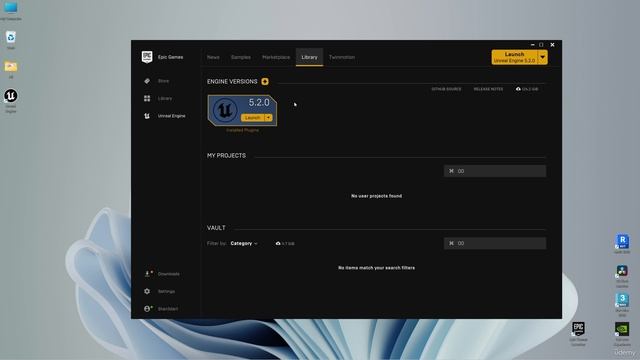Image resolution: width=640 pixels, height=360 pixels.
Task: Open the Release Notes link
Action: pos(488,89)
